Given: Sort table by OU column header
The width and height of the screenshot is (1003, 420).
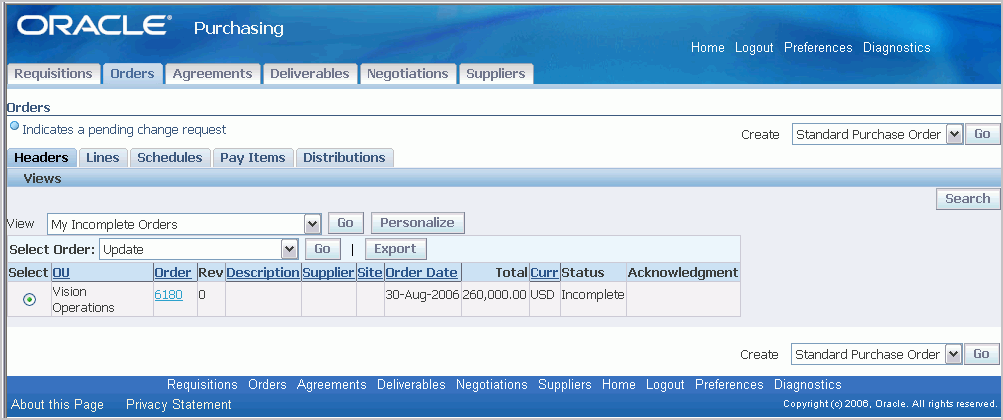Looking at the screenshot, I should click(x=61, y=273).
